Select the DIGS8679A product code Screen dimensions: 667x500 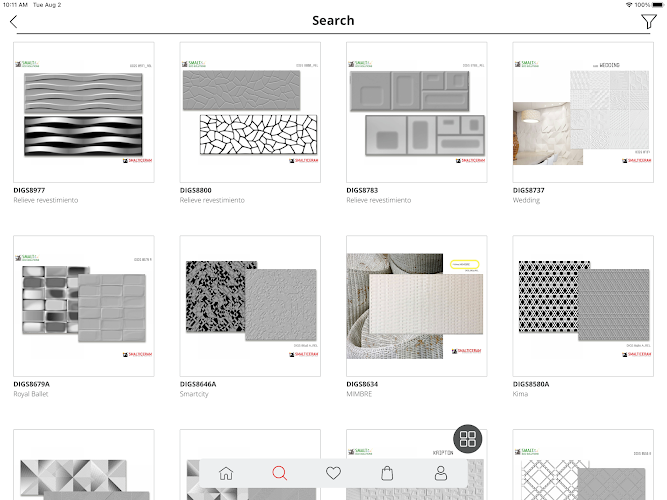point(31,384)
